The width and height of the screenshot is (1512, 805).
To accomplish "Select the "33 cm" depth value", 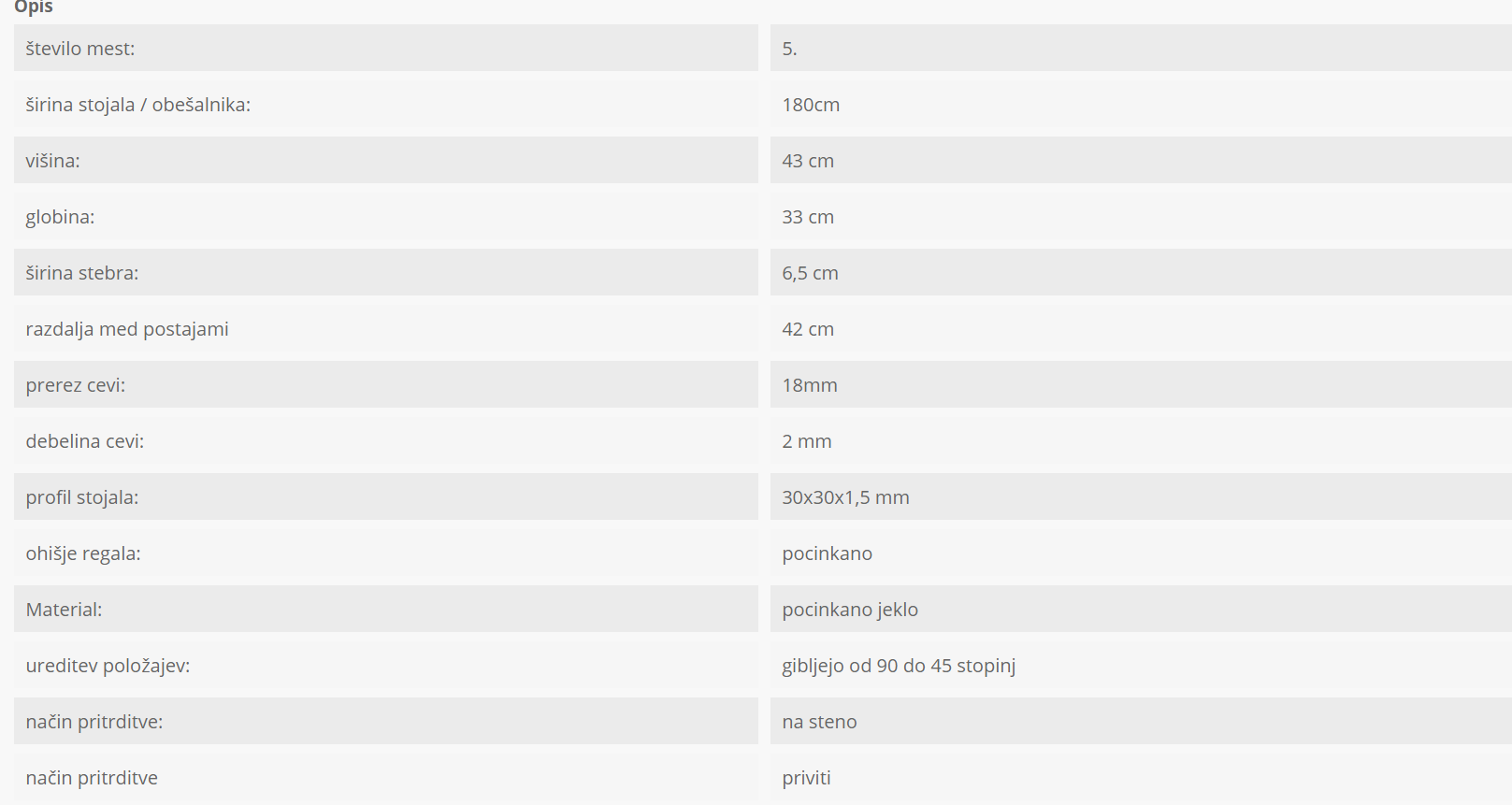I will (x=808, y=217).
